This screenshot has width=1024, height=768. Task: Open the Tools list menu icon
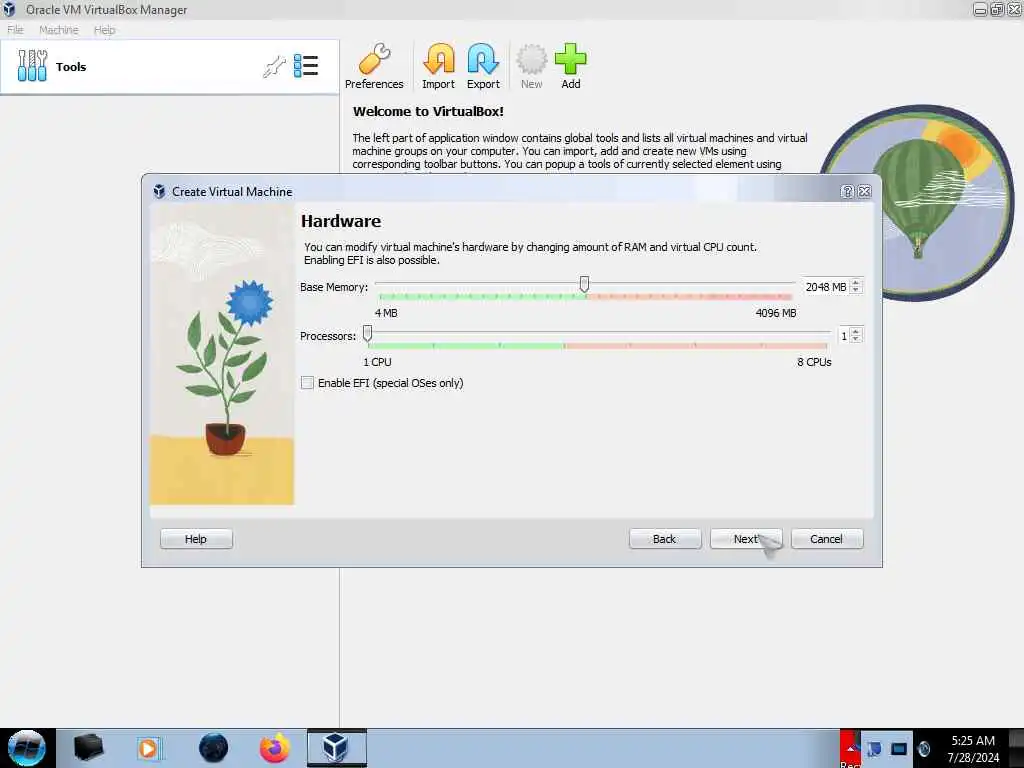point(306,66)
